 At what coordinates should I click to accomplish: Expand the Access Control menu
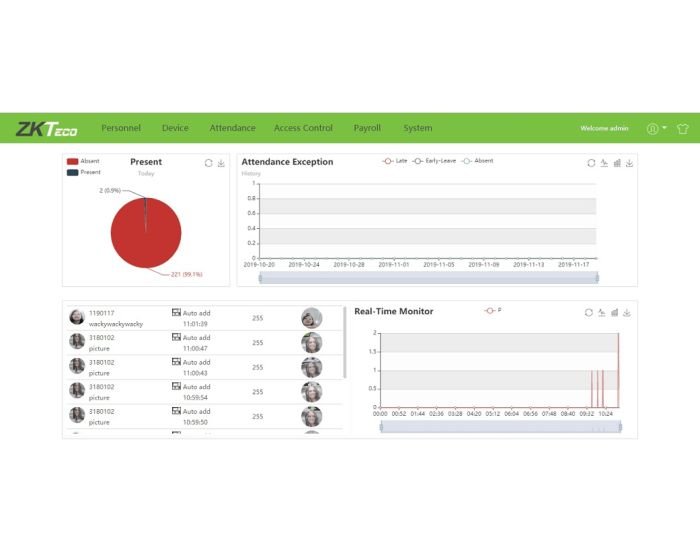(303, 128)
